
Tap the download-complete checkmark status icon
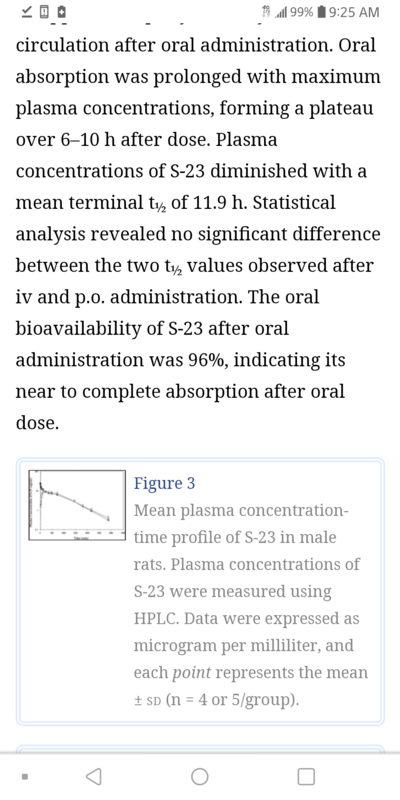[x=28, y=11]
